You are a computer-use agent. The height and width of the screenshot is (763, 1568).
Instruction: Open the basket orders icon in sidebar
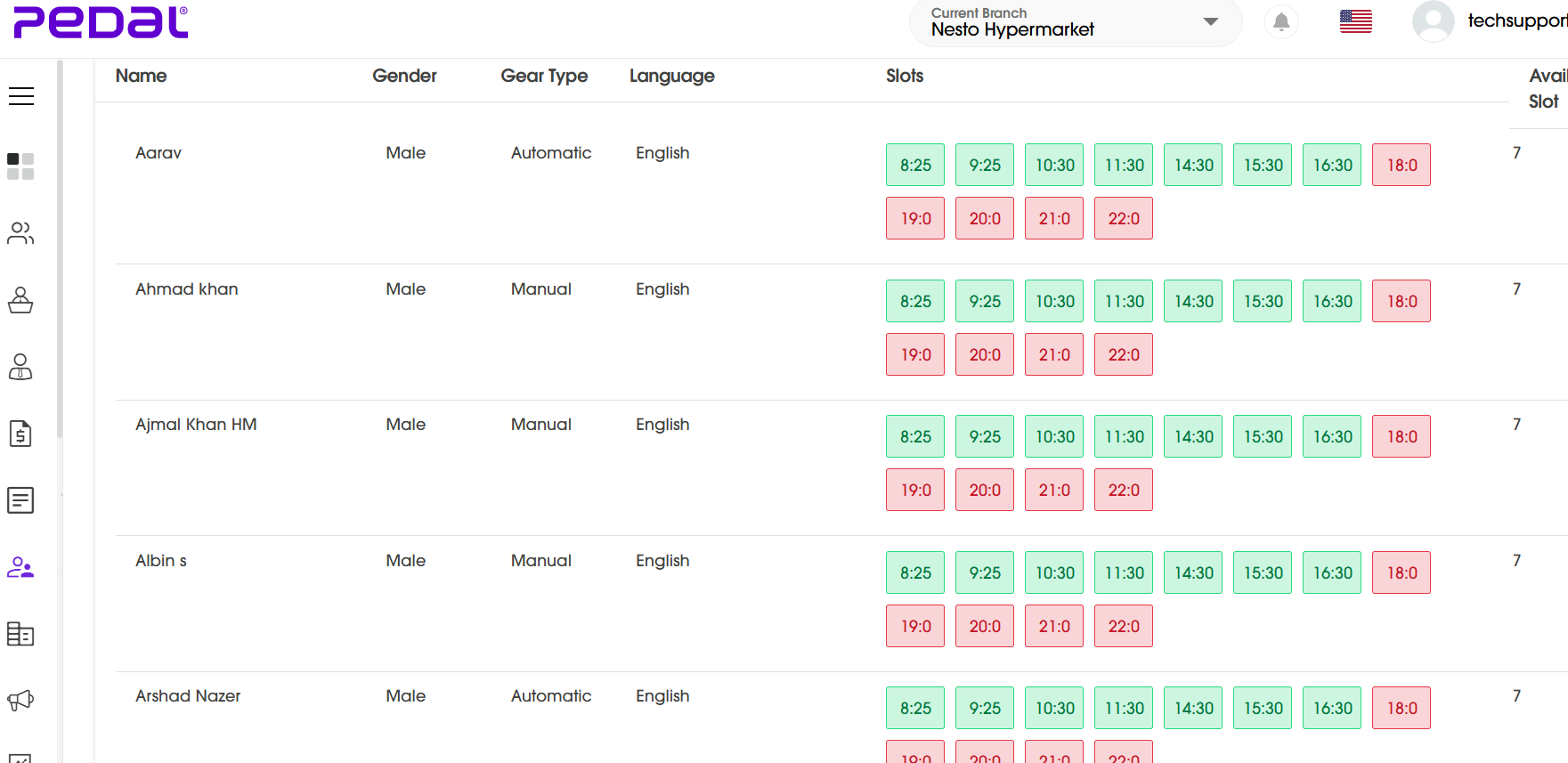[20, 300]
